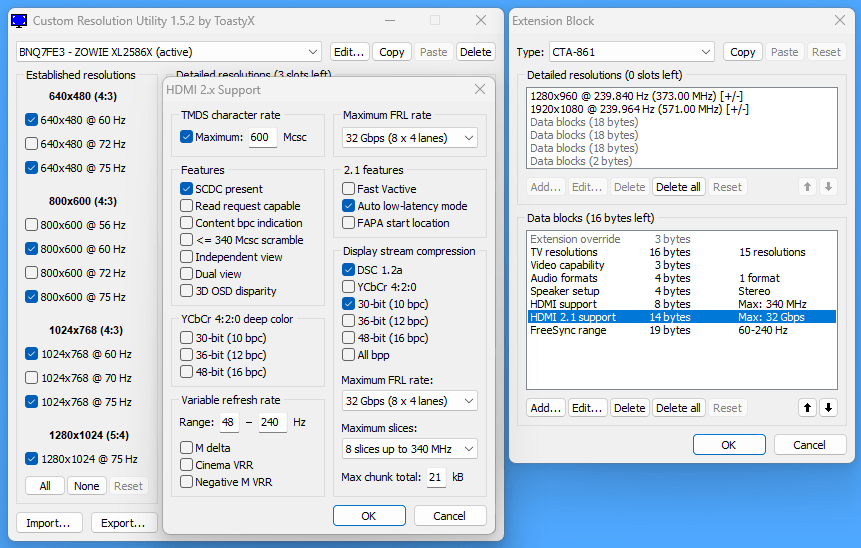Viewport: 861px width, 548px height.
Task: Click Max chunk total field
Action: [436, 477]
